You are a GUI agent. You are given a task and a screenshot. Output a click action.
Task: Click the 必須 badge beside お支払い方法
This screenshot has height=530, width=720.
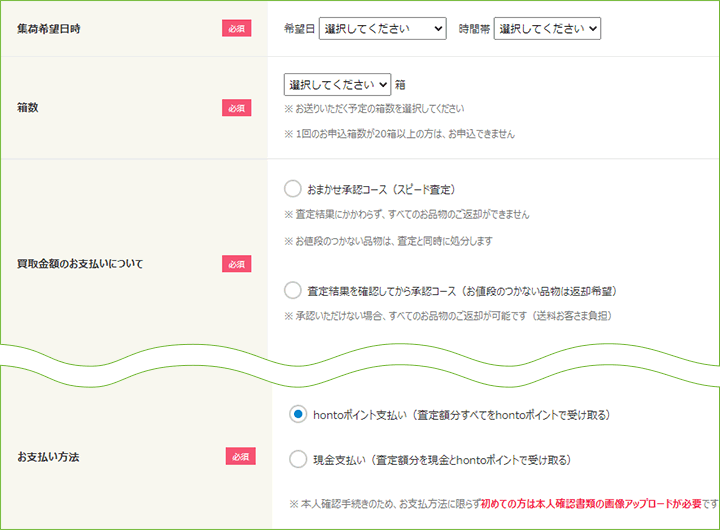coord(241,457)
